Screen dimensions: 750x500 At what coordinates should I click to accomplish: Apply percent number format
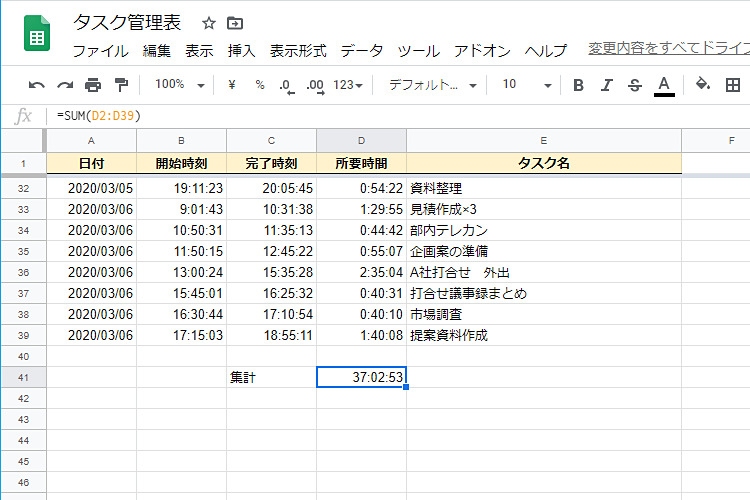(260, 85)
